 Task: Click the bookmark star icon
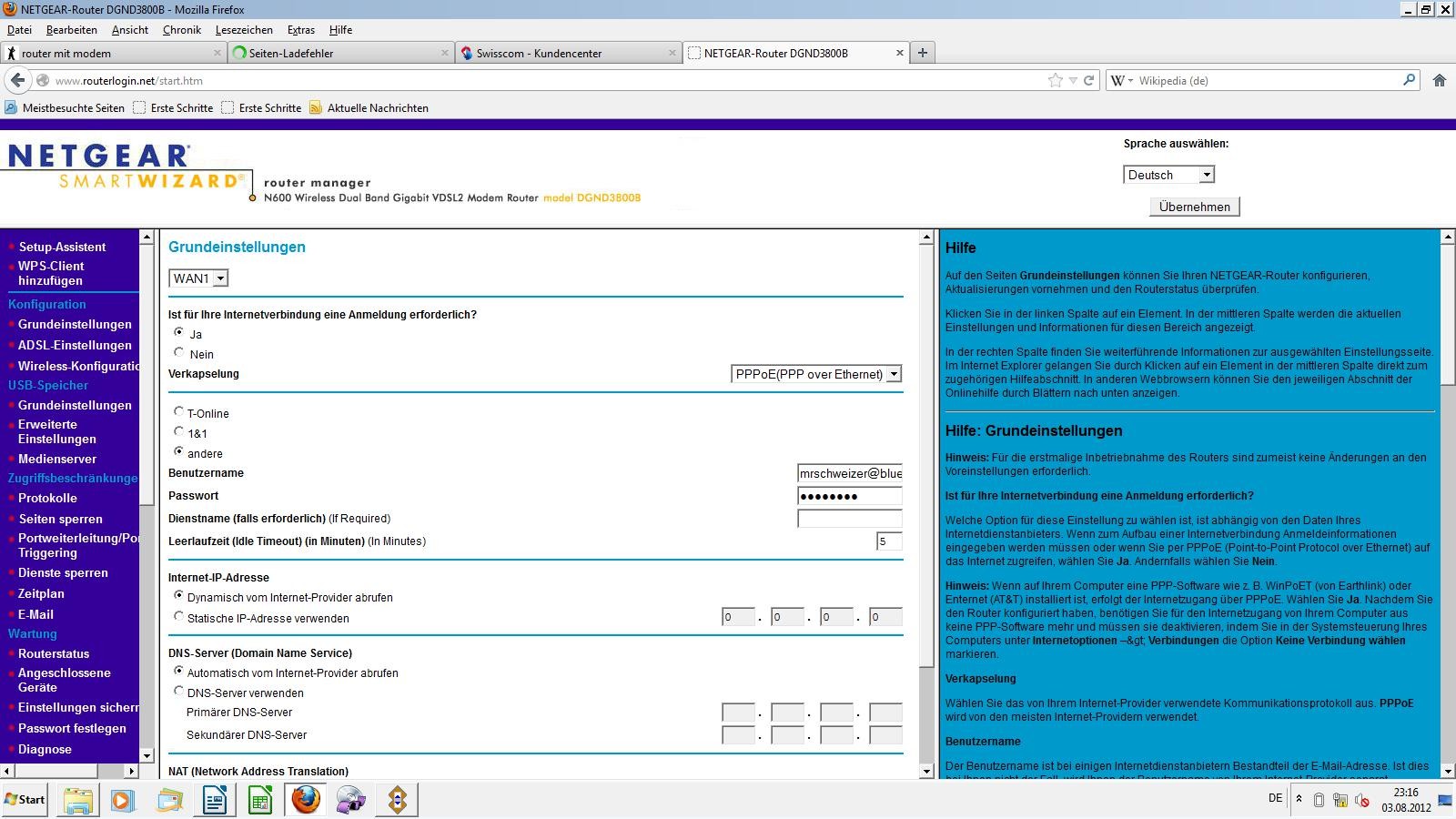(x=1055, y=80)
